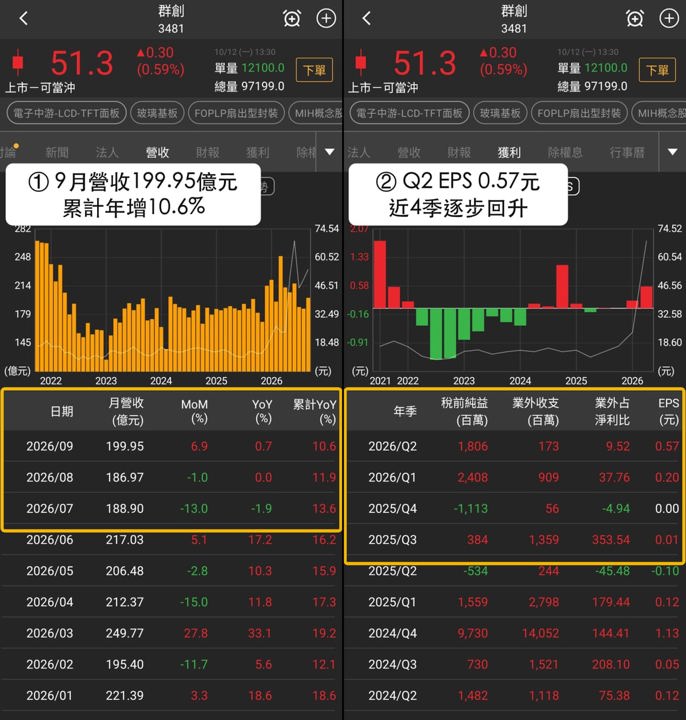This screenshot has height=720, width=686.
Task: Tap the candlestick icon in the right panel
Action: 361,62
